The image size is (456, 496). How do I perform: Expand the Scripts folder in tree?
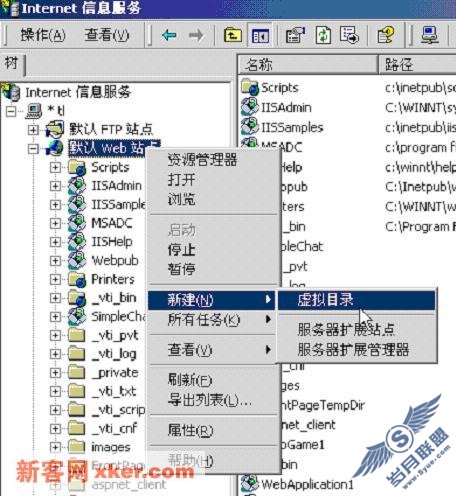tap(55, 167)
